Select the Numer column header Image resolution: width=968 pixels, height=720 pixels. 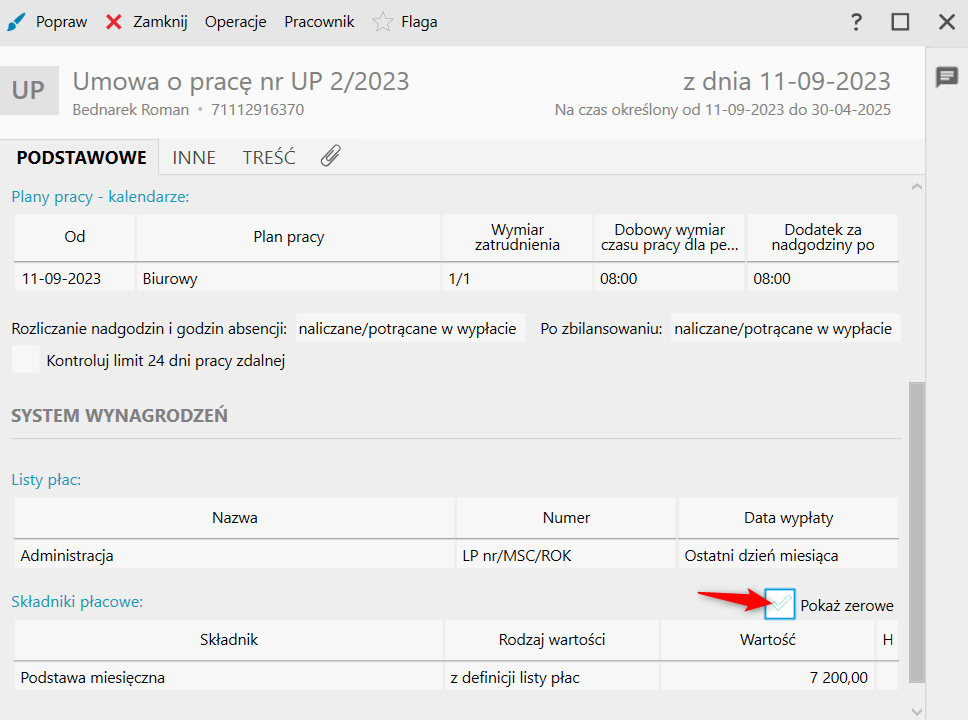[566, 517]
